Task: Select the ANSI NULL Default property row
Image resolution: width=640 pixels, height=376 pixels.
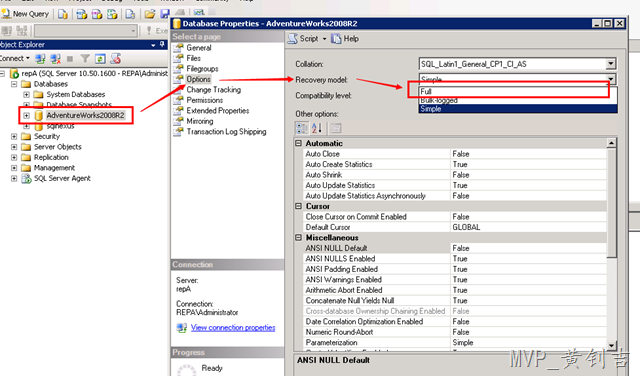Action: pos(455,248)
